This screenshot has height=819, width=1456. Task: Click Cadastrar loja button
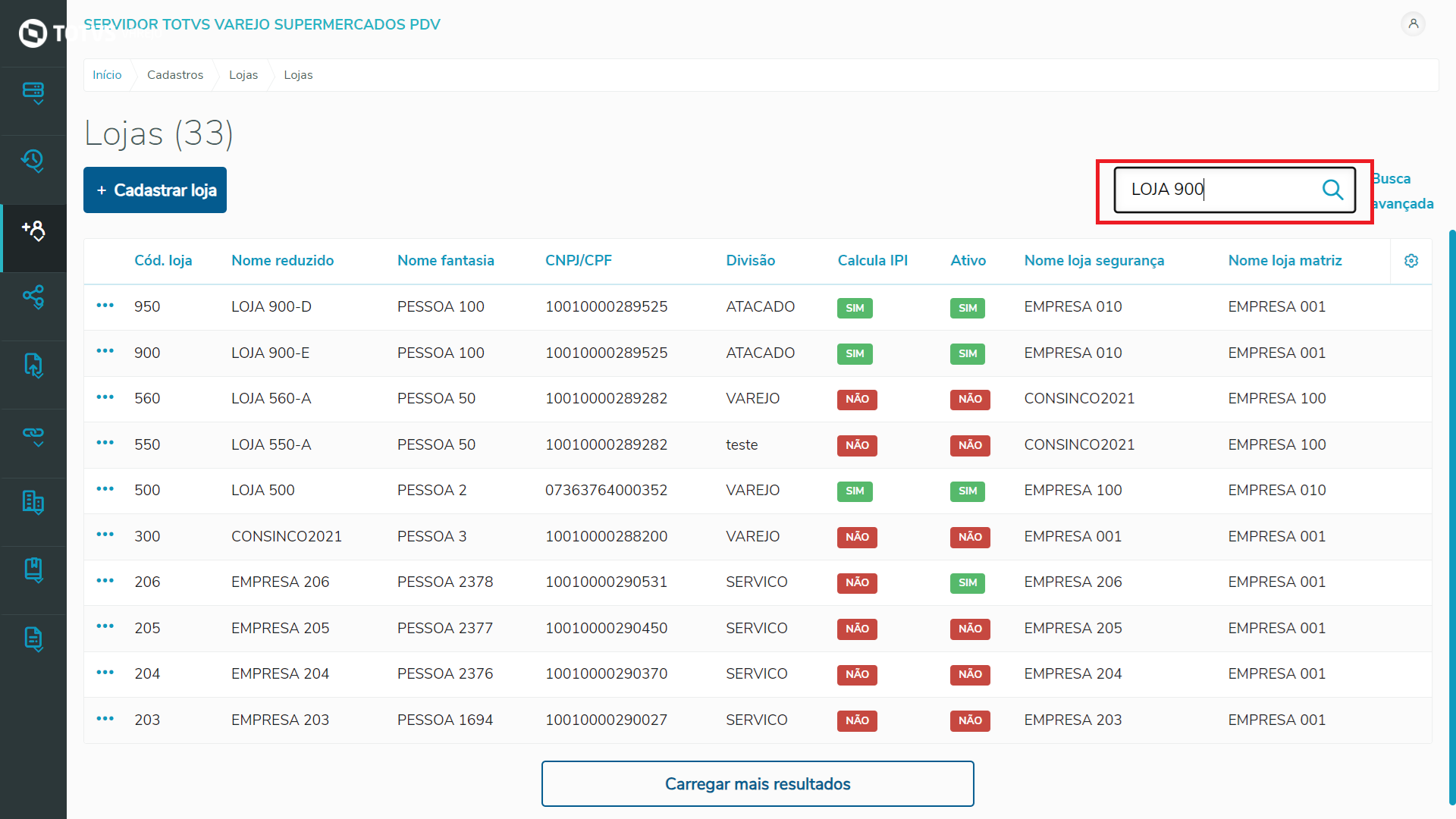pos(155,190)
